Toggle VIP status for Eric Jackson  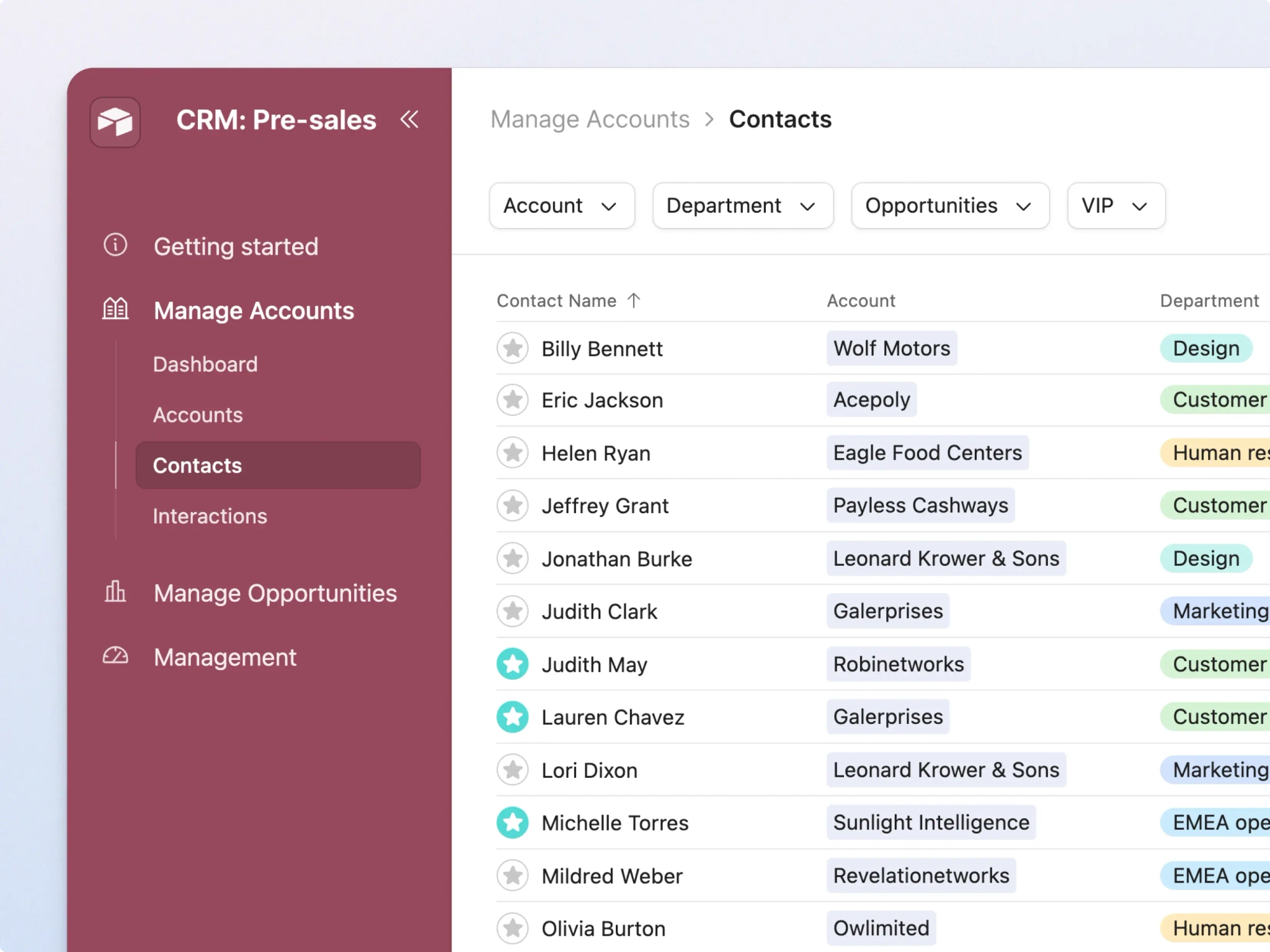513,400
